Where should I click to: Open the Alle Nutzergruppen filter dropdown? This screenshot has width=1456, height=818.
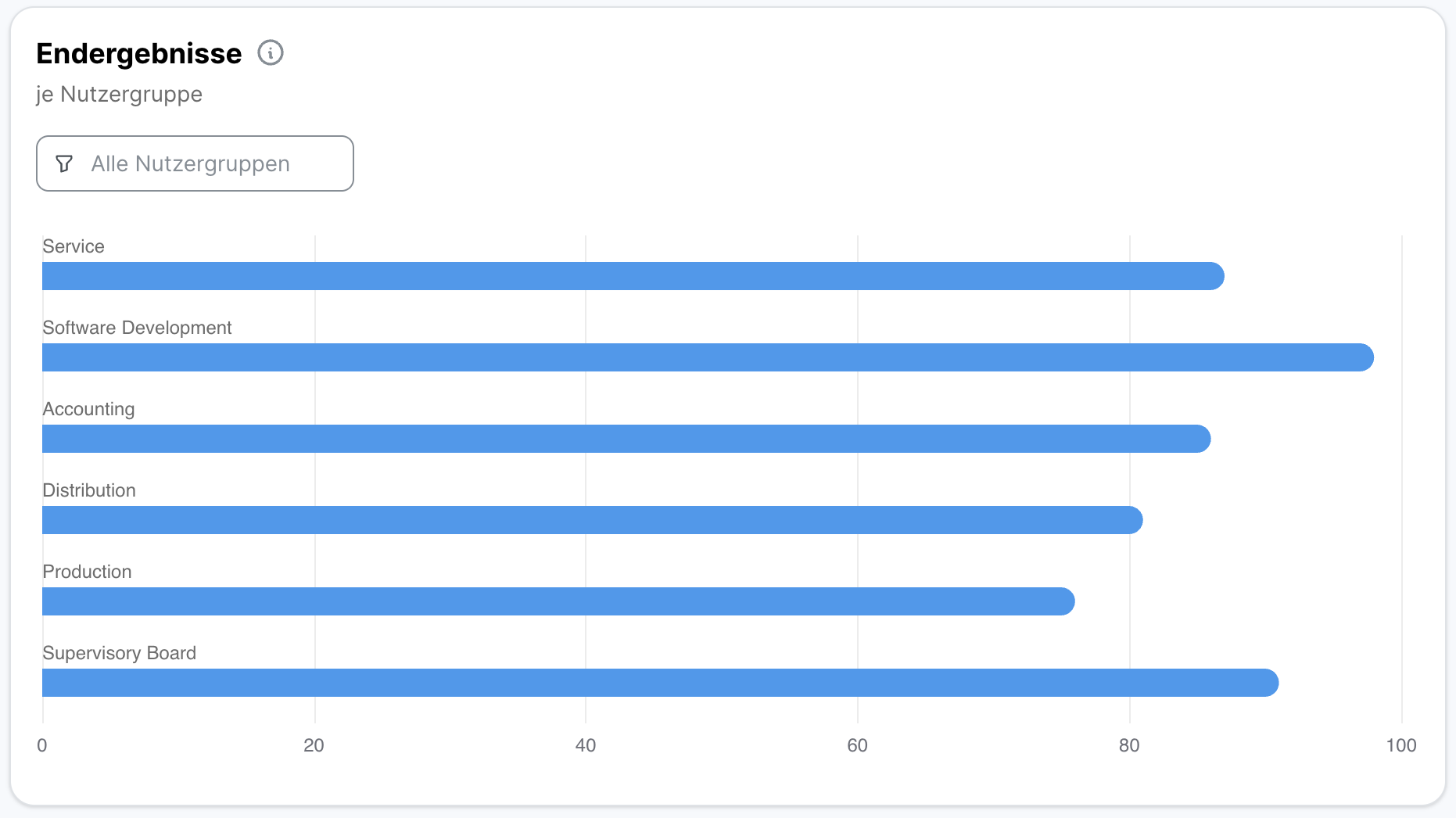point(195,163)
